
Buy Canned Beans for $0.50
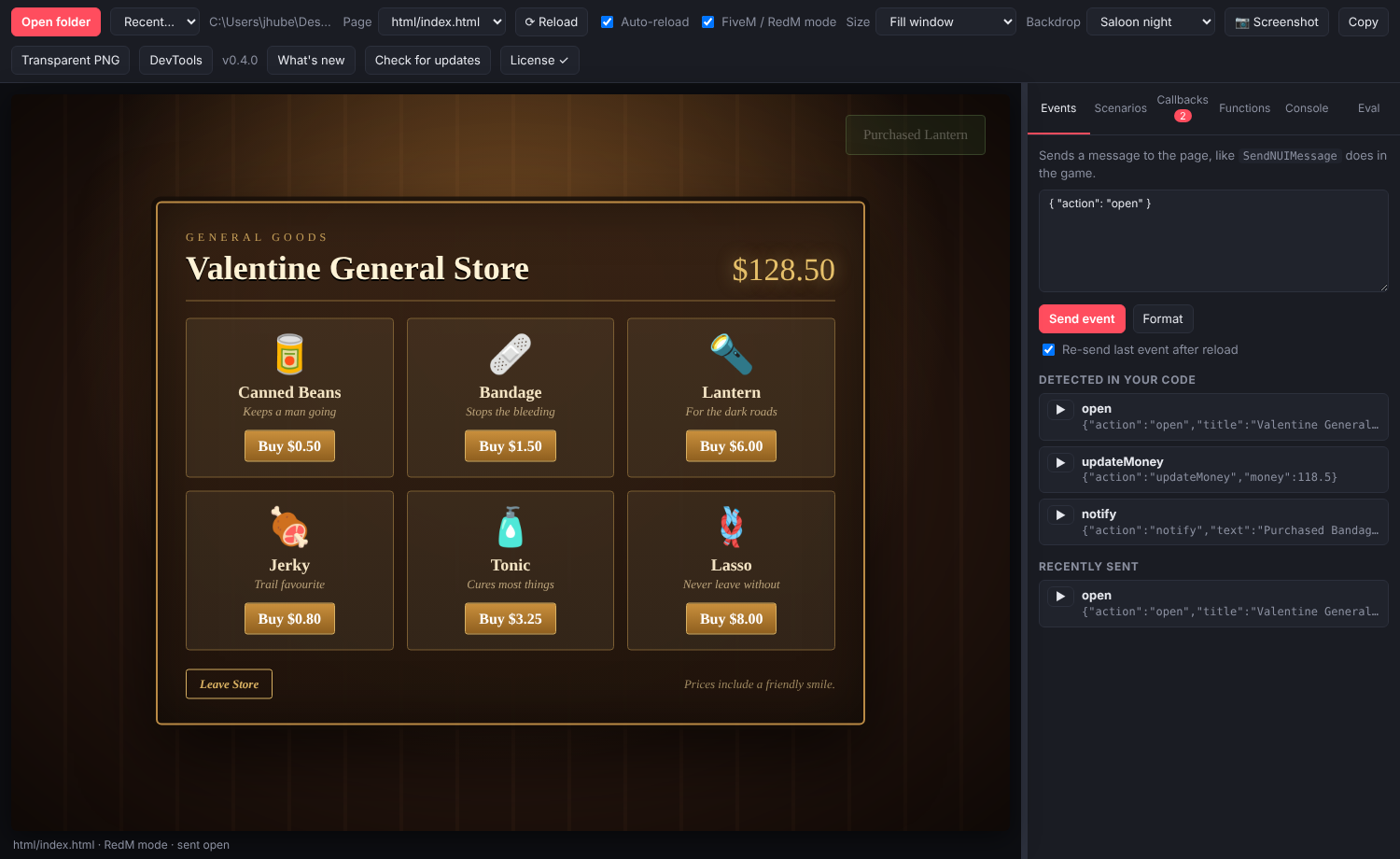[289, 446]
